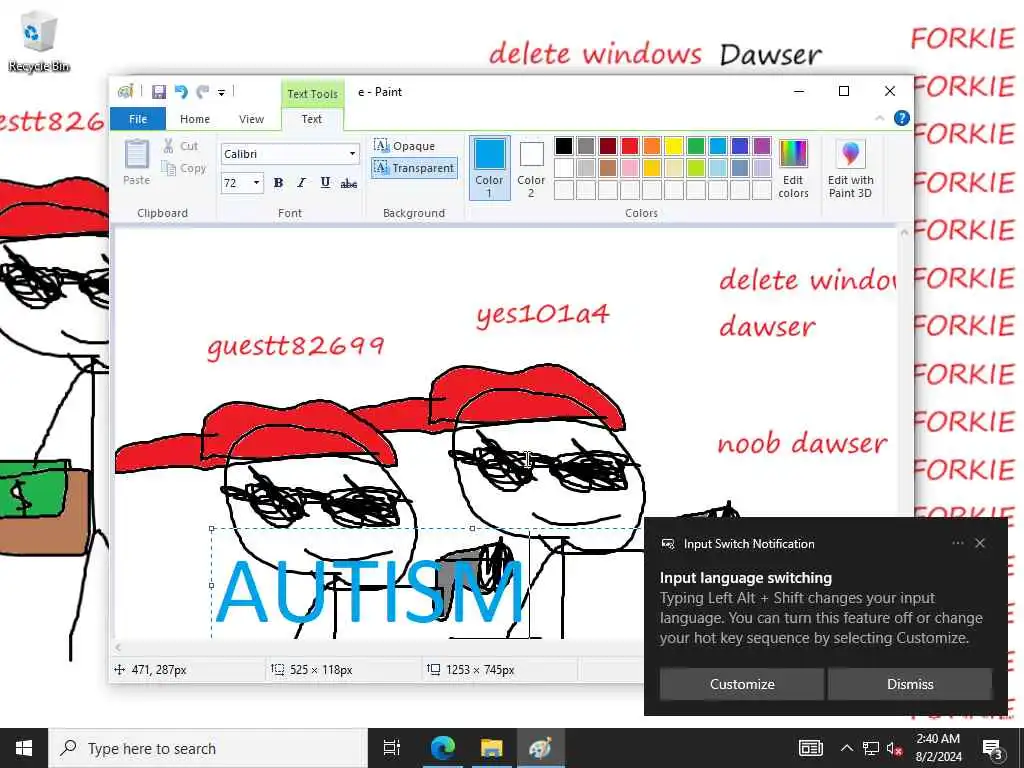Choose the purple palette swatch
Viewport: 1024px width, 768px height.
[x=761, y=146]
